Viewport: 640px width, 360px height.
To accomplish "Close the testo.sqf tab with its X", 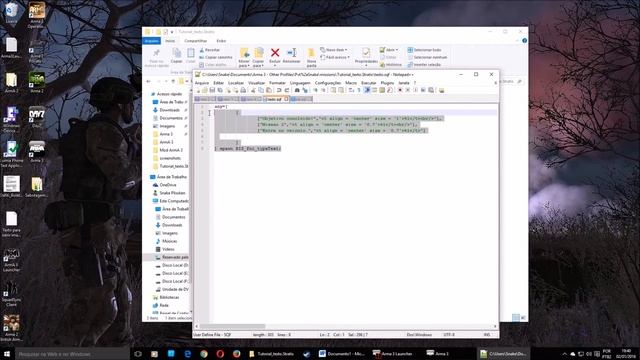I will [286, 99].
